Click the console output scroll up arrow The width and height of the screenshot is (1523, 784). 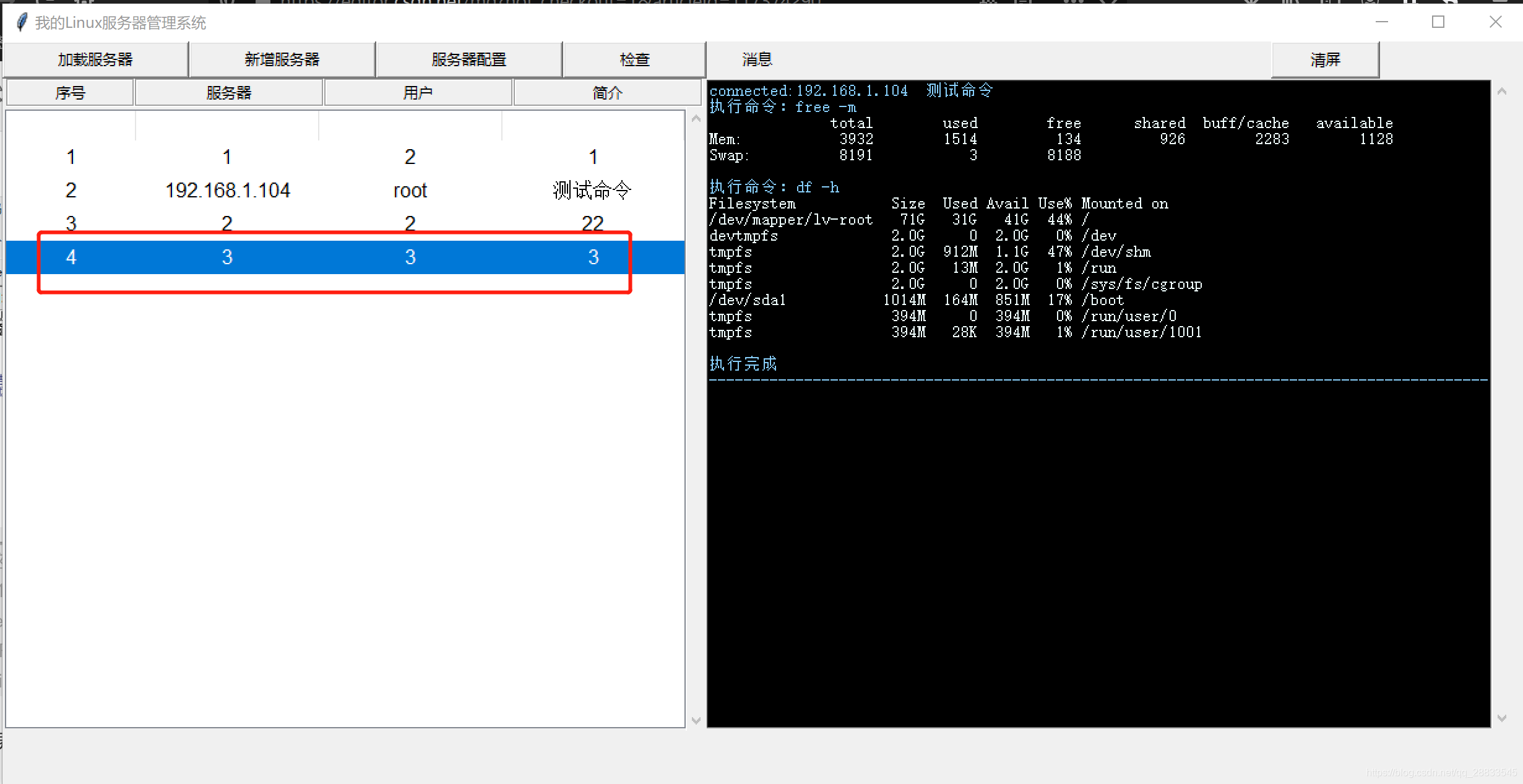click(1501, 92)
